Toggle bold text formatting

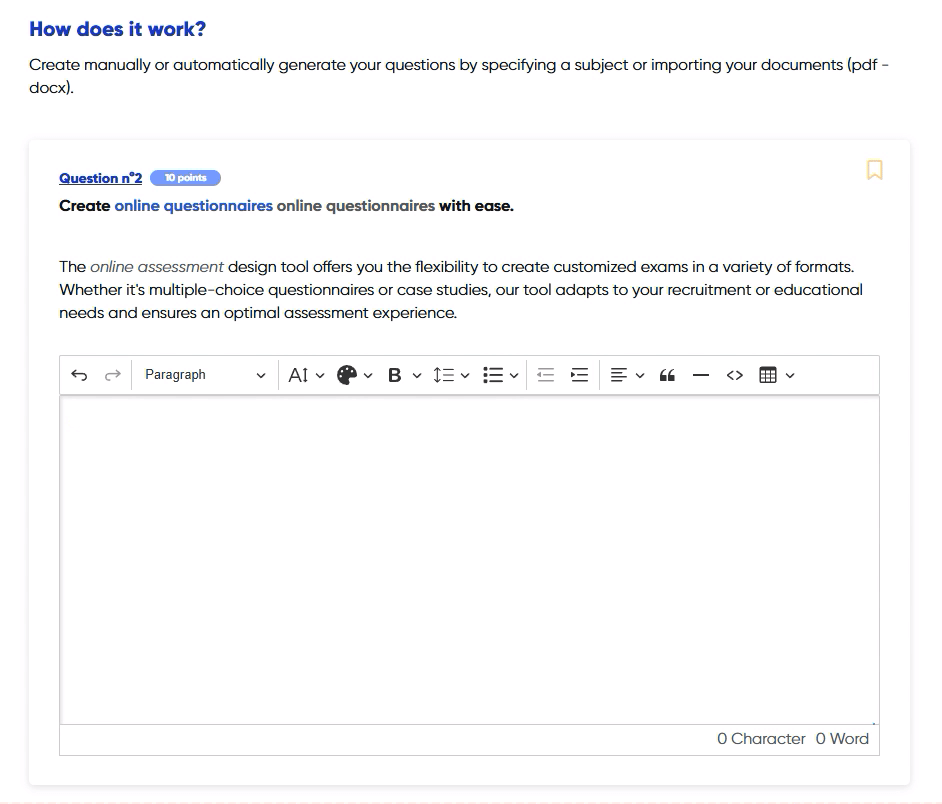click(394, 375)
